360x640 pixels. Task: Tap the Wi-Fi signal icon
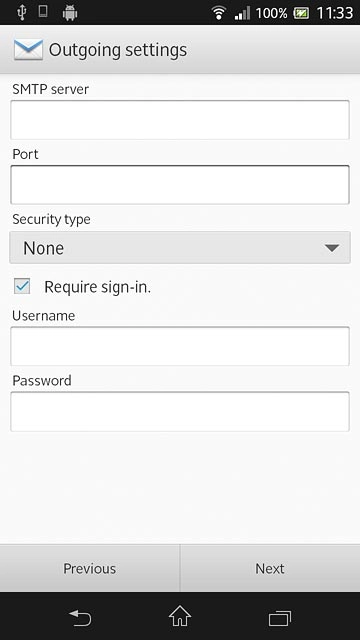219,13
